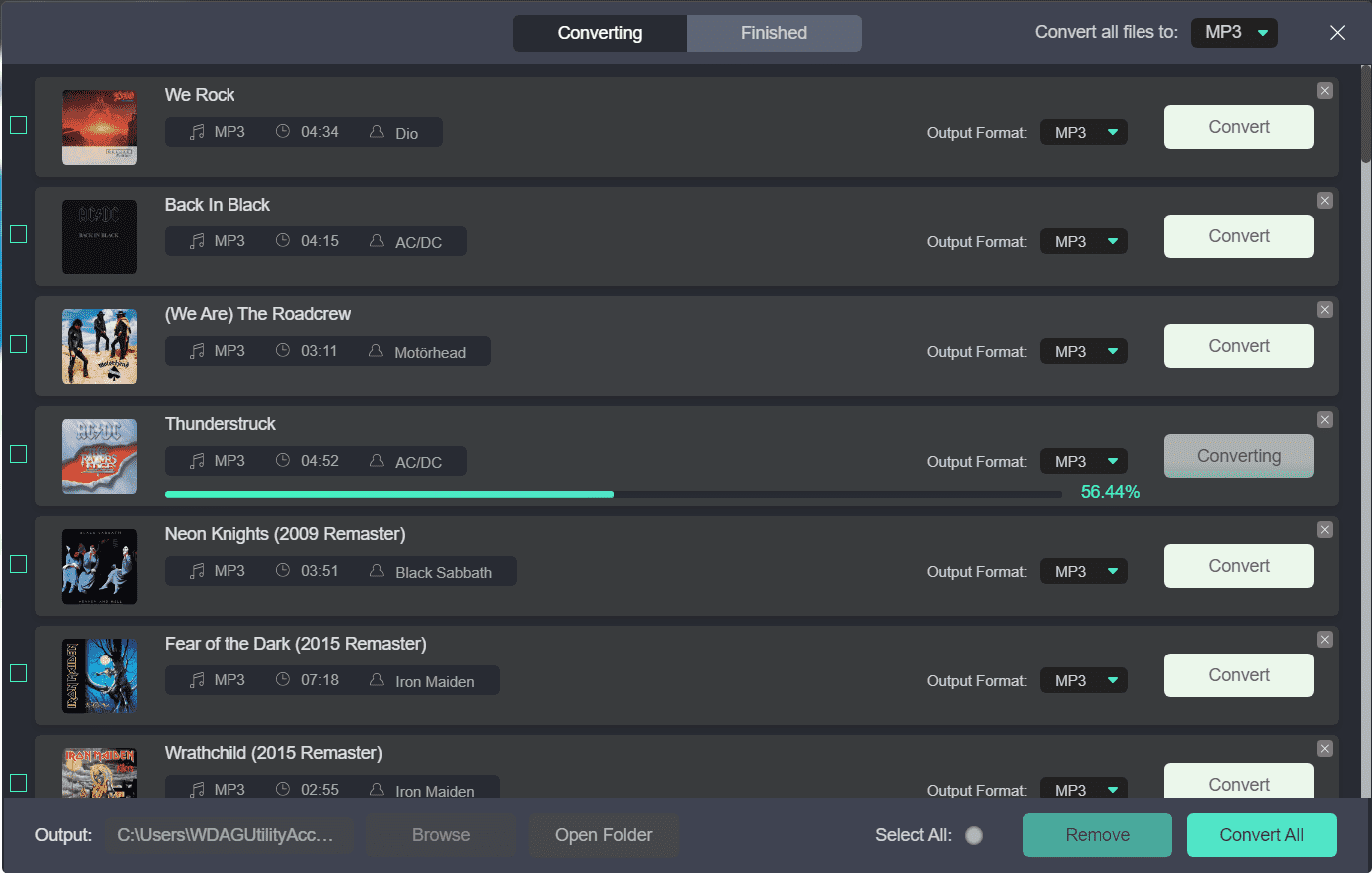Click the music note icon in Thunderstruck row
The width and height of the screenshot is (1372, 873).
click(x=197, y=461)
